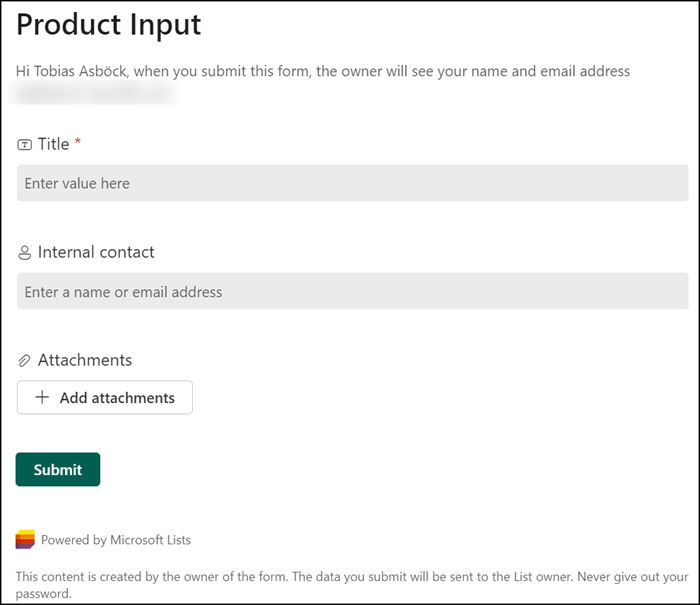Click the Title field label

pyautogui.click(x=54, y=144)
